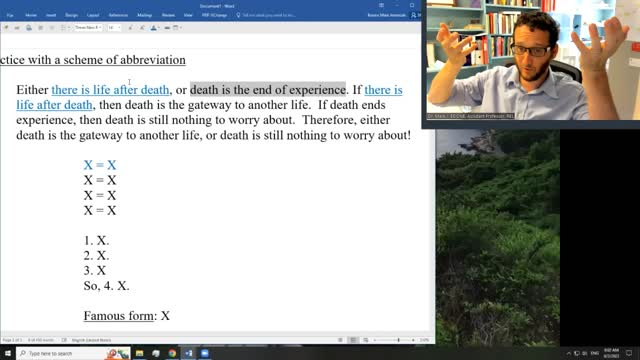640x360 pixels.
Task: Click the Word icon in the taskbar
Action: [x=189, y=353]
